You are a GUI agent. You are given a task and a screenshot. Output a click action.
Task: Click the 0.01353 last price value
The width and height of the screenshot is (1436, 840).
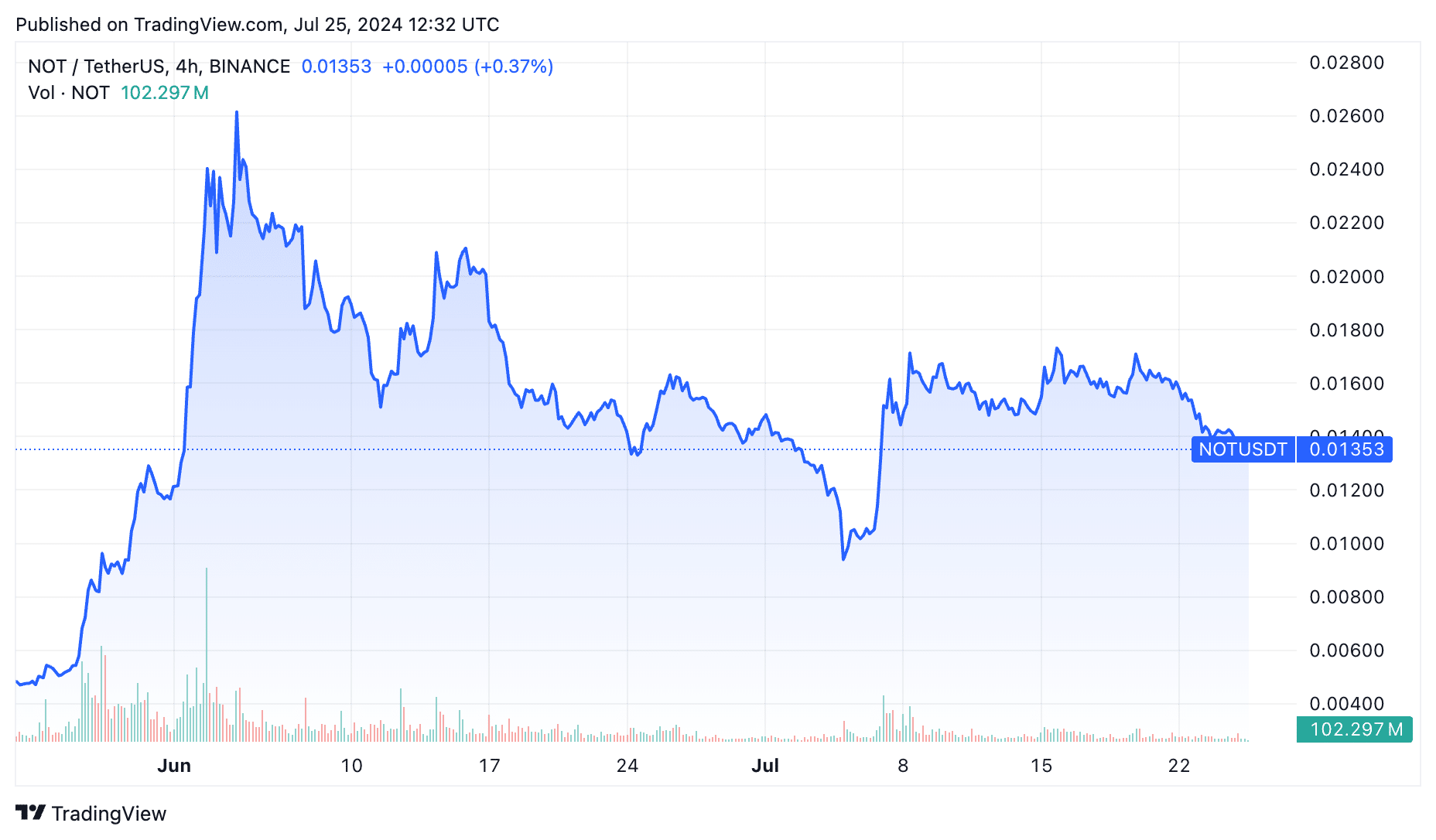[337, 67]
